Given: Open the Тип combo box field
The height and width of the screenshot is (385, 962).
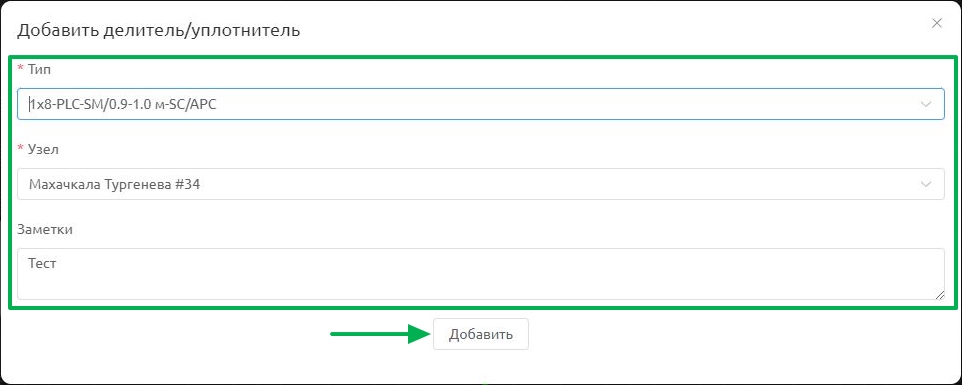Looking at the screenshot, I should click(480, 104).
